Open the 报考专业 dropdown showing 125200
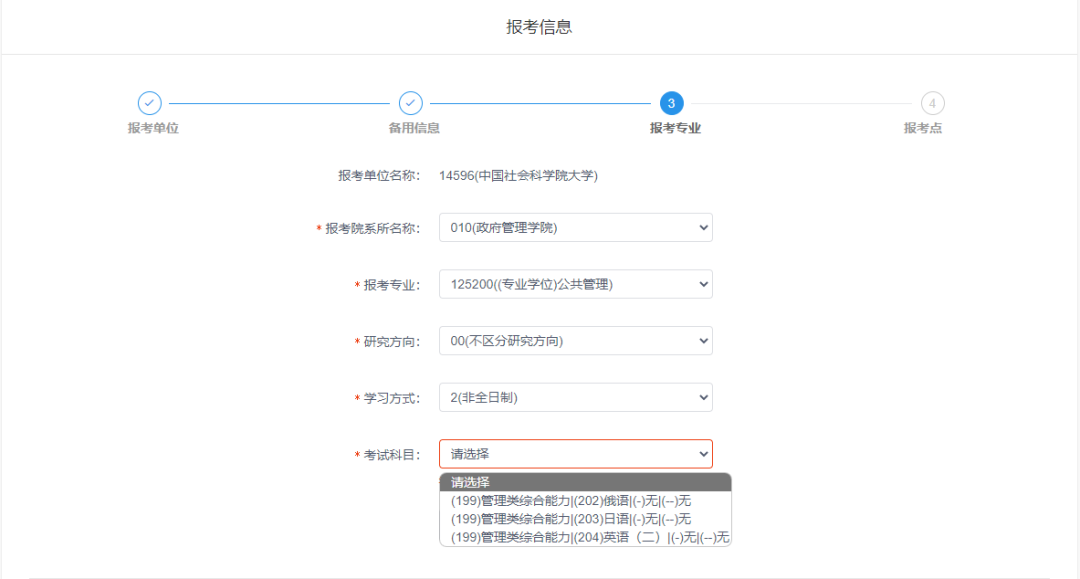This screenshot has height=579, width=1080. (x=576, y=284)
